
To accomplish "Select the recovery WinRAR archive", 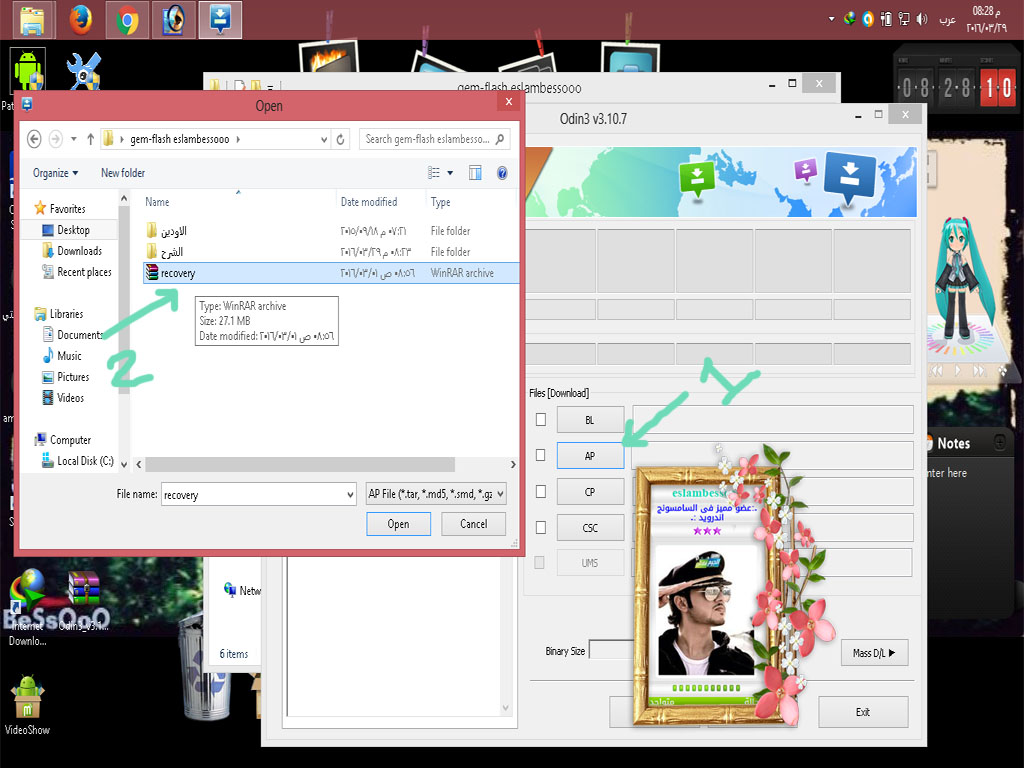I will (330, 273).
